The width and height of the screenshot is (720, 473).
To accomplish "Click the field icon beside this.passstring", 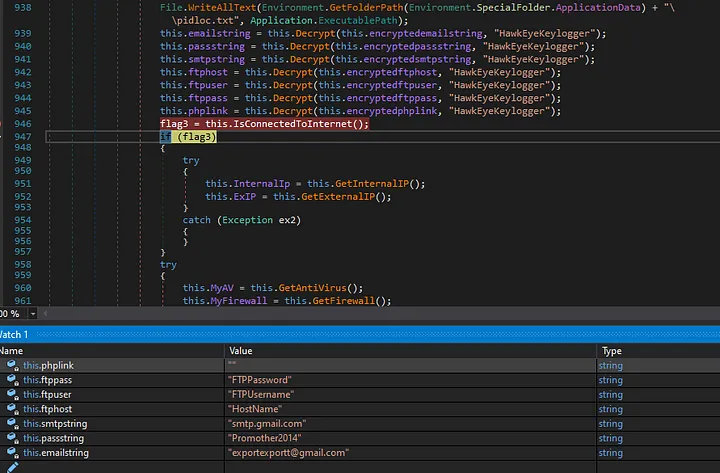I will click(12, 438).
